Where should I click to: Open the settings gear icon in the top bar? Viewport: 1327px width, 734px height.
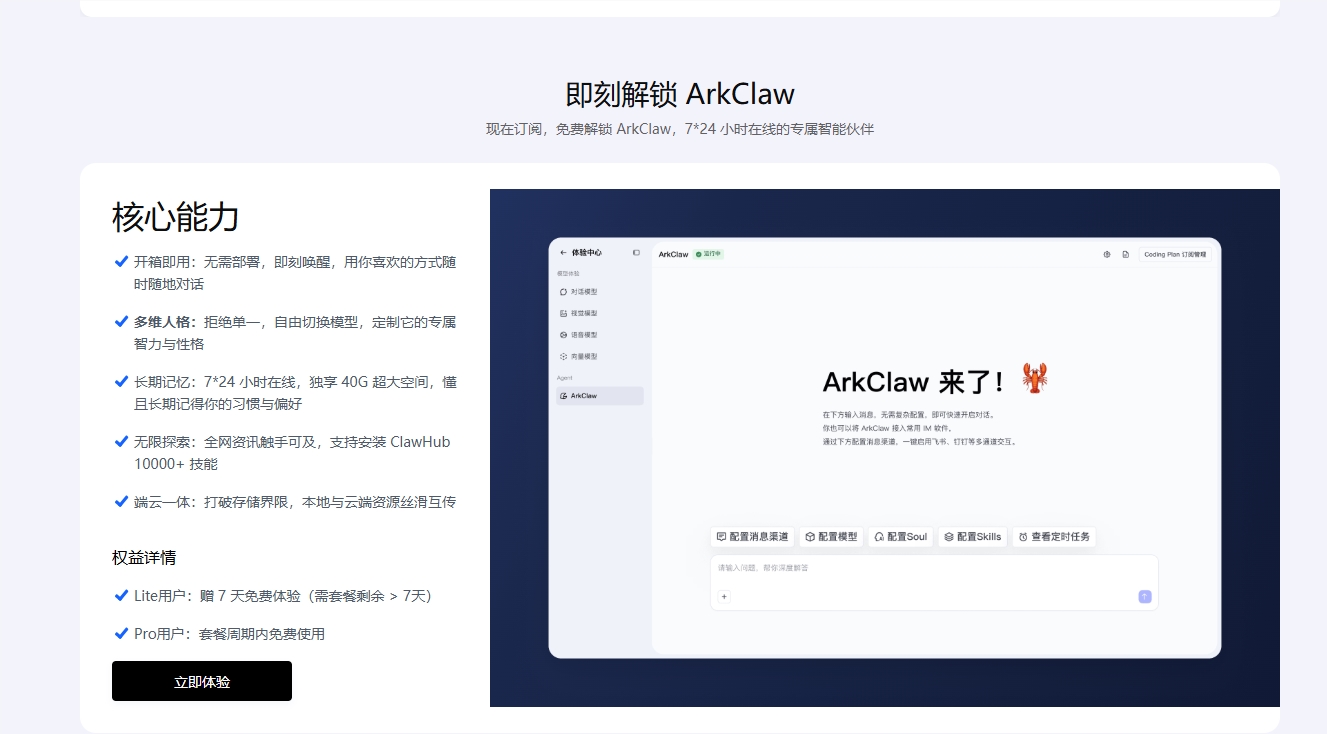tap(1107, 254)
